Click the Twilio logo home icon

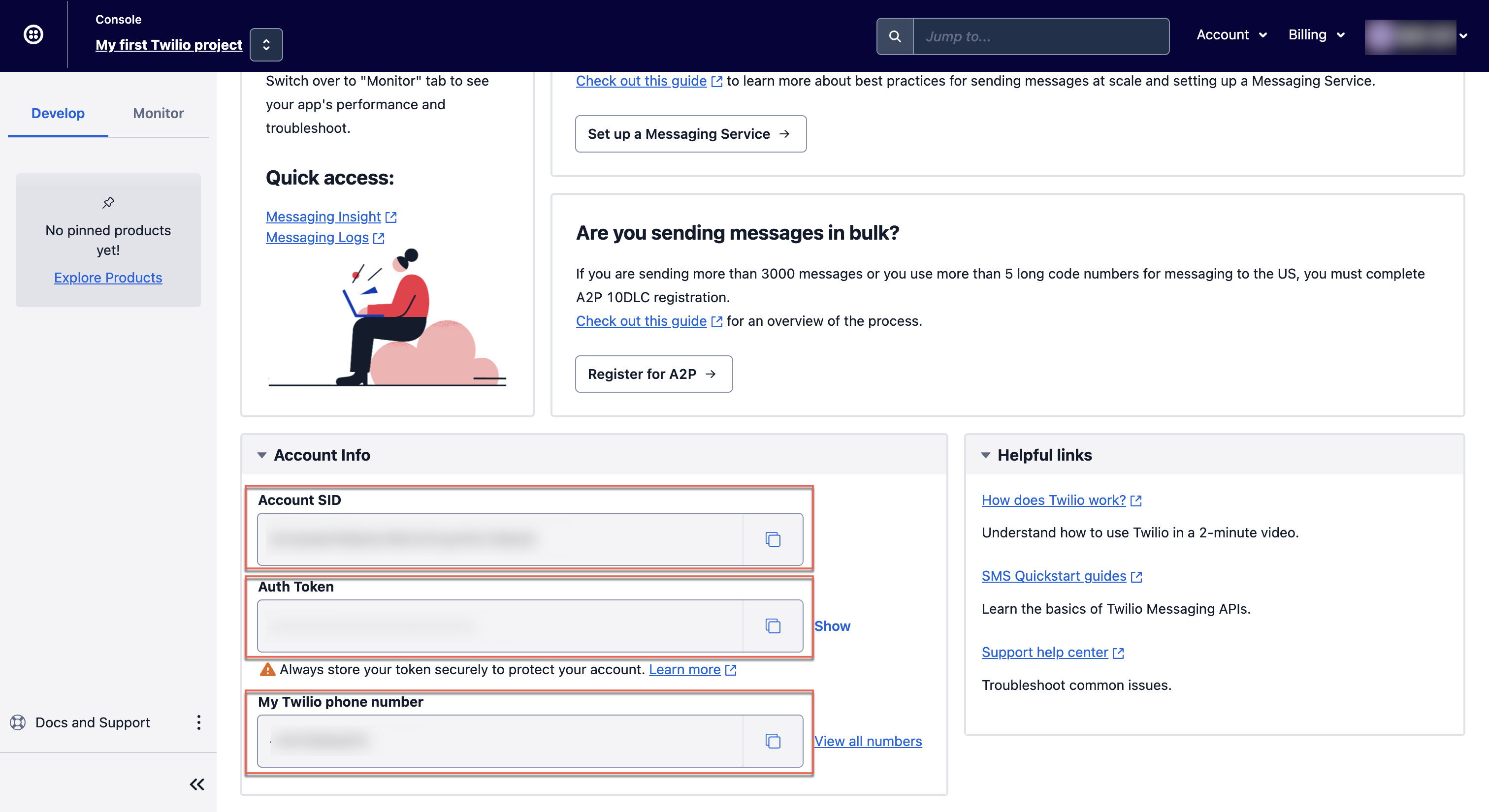coord(33,34)
